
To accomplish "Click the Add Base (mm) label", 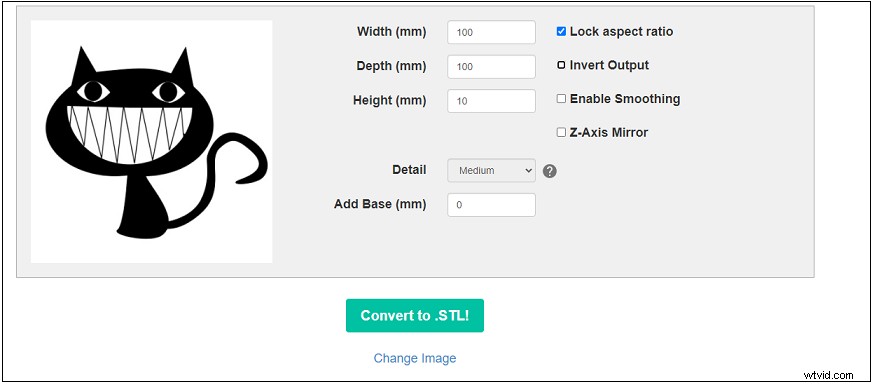I will click(x=380, y=204).
